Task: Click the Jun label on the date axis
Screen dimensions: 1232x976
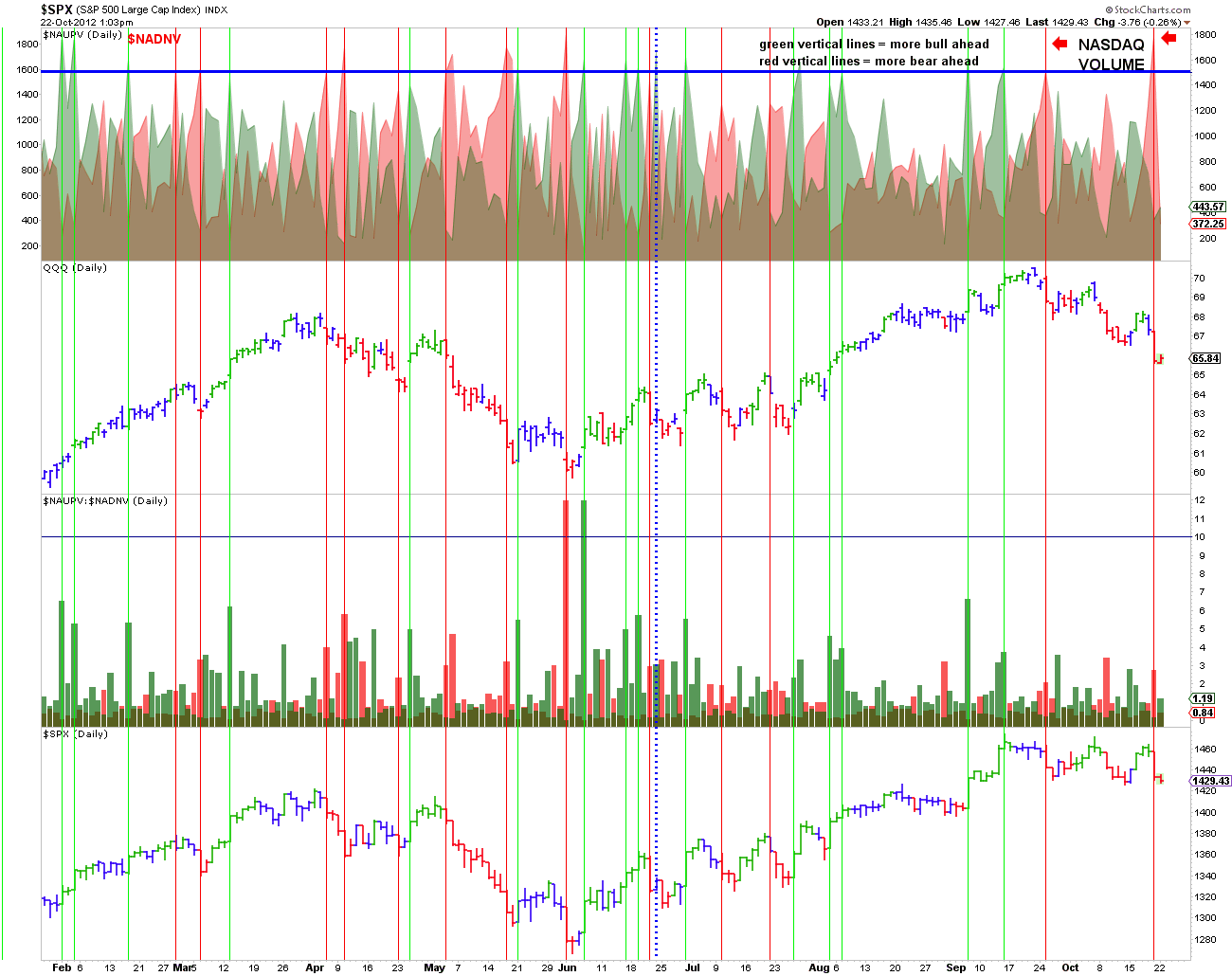Action: pyautogui.click(x=567, y=967)
